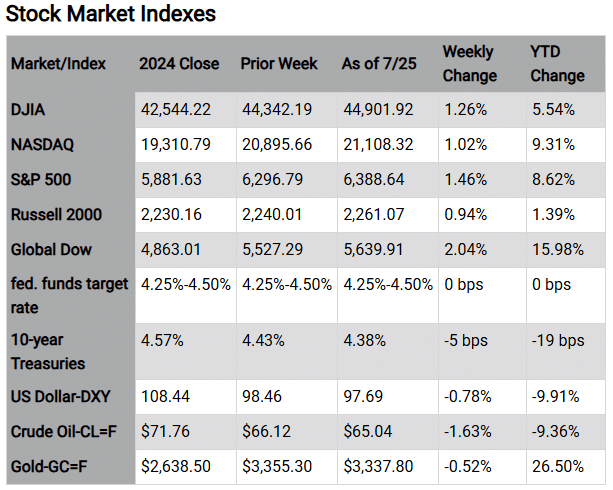This screenshot has width=613, height=490.
Task: Click the fed. funds target rate label
Action: [69, 294]
